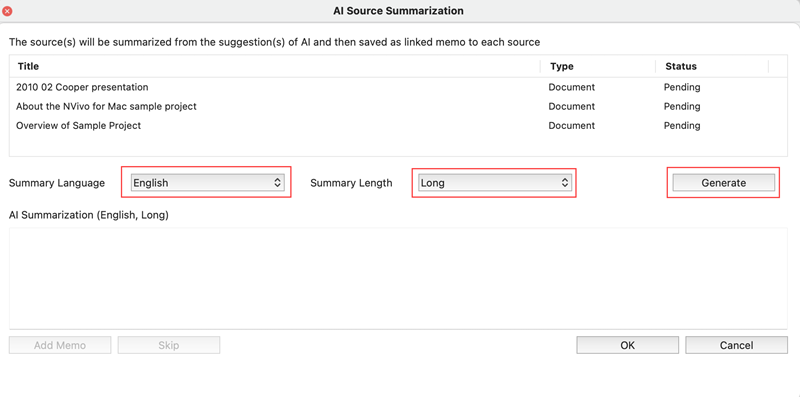Close the AI Source Summarization dialog

7,11
